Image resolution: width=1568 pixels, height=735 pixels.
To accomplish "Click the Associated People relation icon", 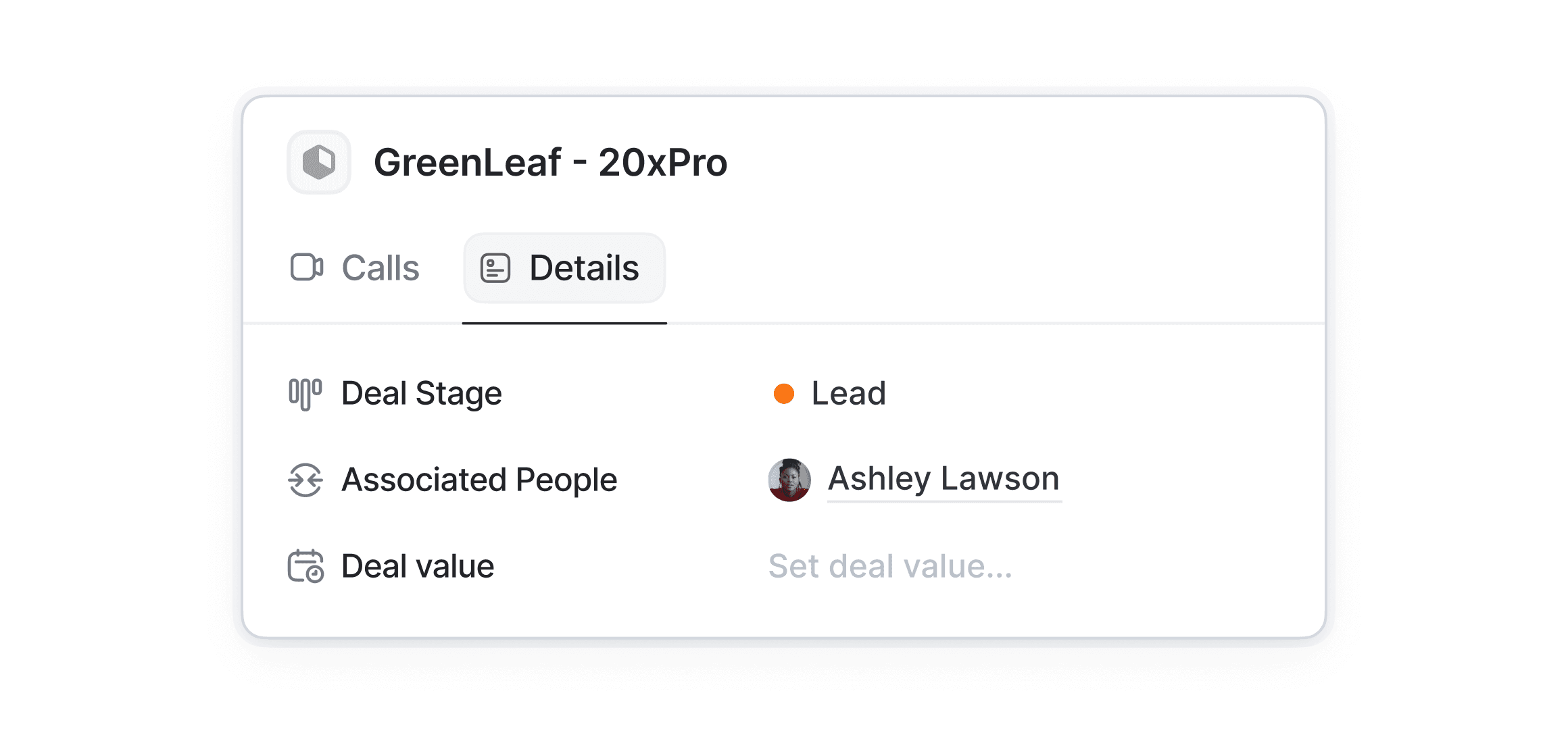I will click(305, 480).
